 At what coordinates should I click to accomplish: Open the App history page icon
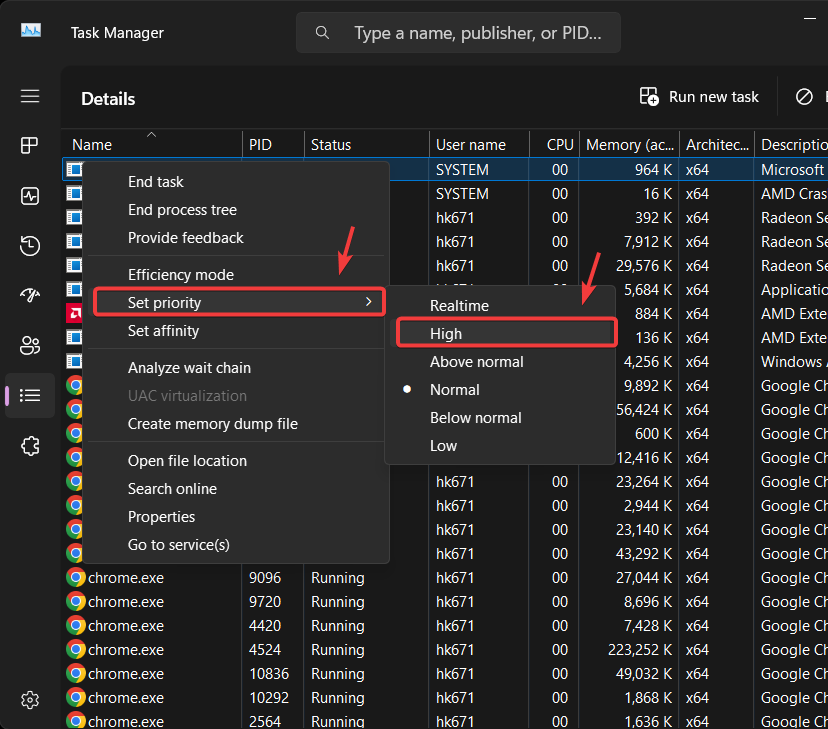tap(30, 246)
